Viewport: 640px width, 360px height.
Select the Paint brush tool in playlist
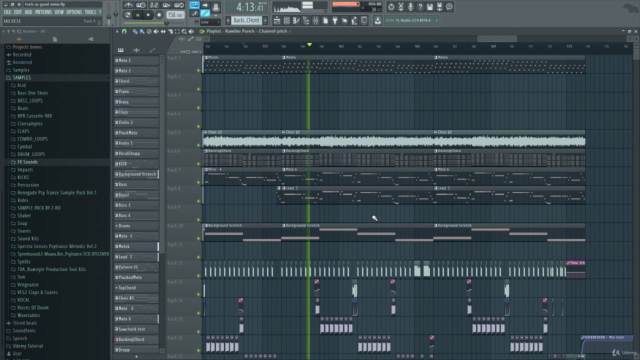tap(142, 31)
